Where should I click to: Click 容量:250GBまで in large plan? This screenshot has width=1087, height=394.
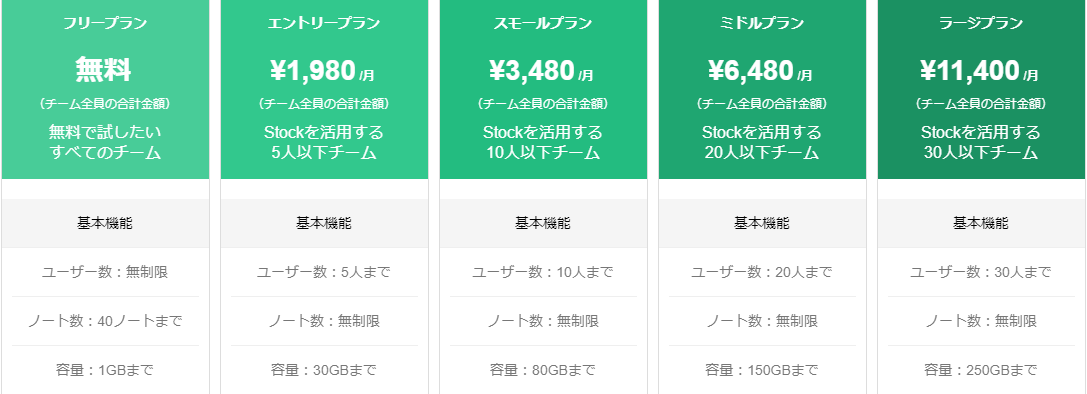point(982,370)
